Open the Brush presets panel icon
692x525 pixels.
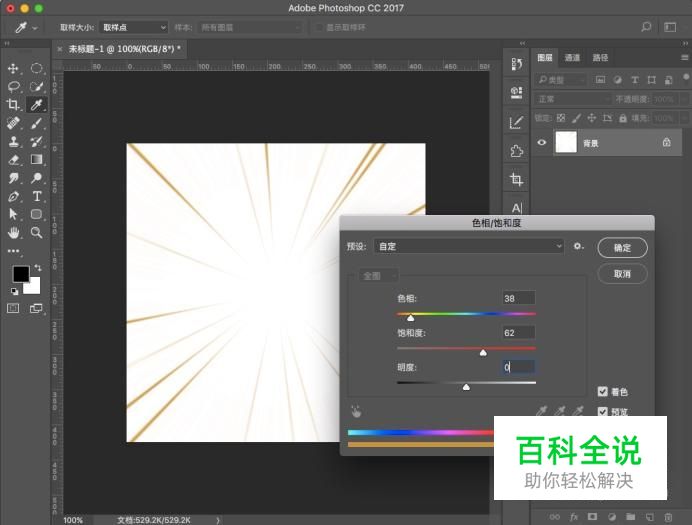(x=516, y=122)
